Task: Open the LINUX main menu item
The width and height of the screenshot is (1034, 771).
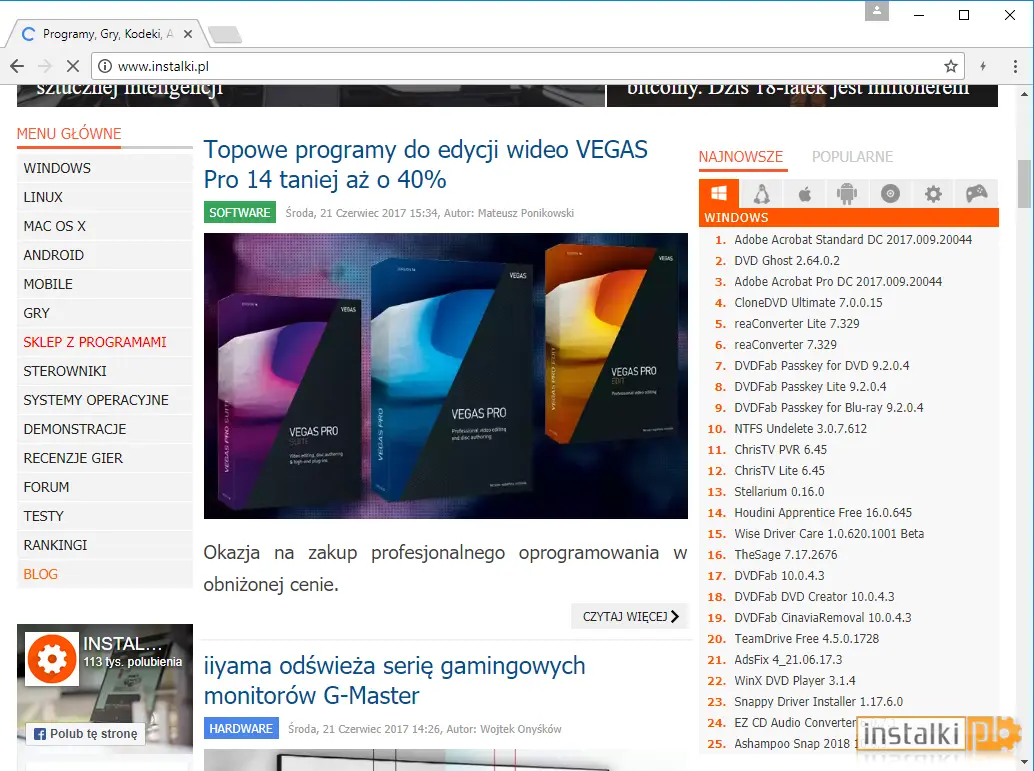Action: (105, 197)
